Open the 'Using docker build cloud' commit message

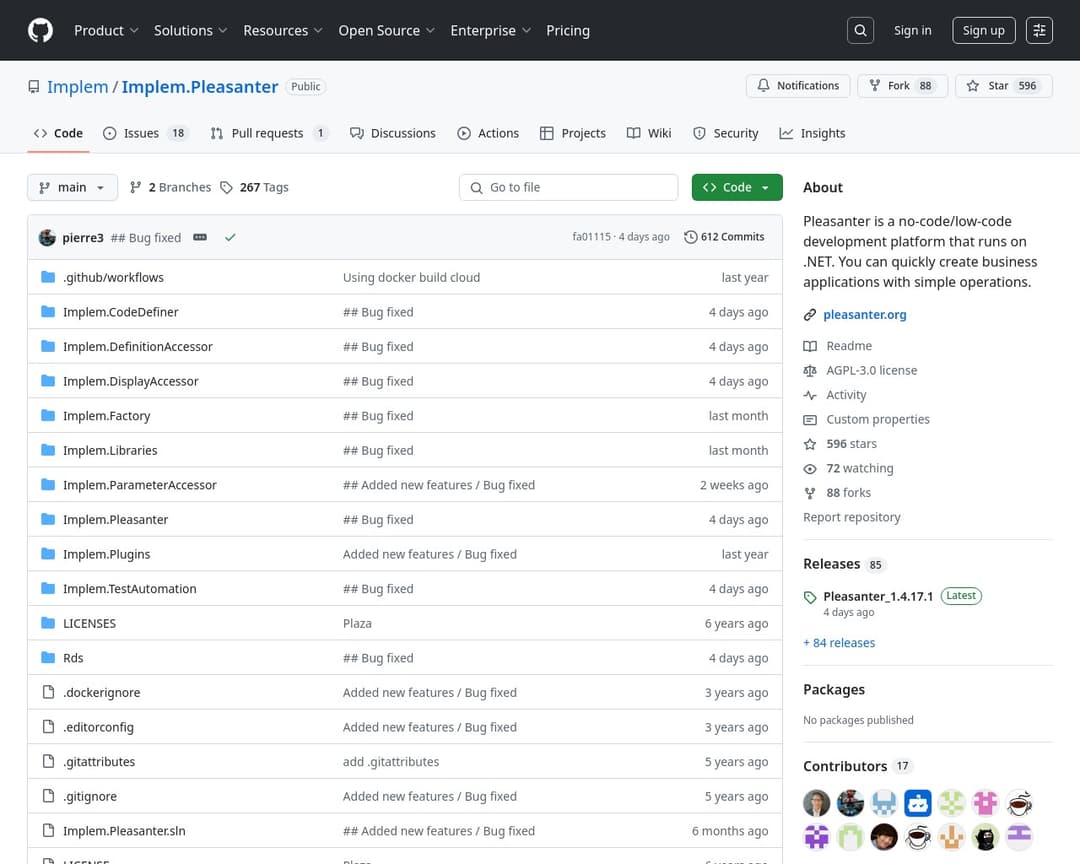coord(411,277)
